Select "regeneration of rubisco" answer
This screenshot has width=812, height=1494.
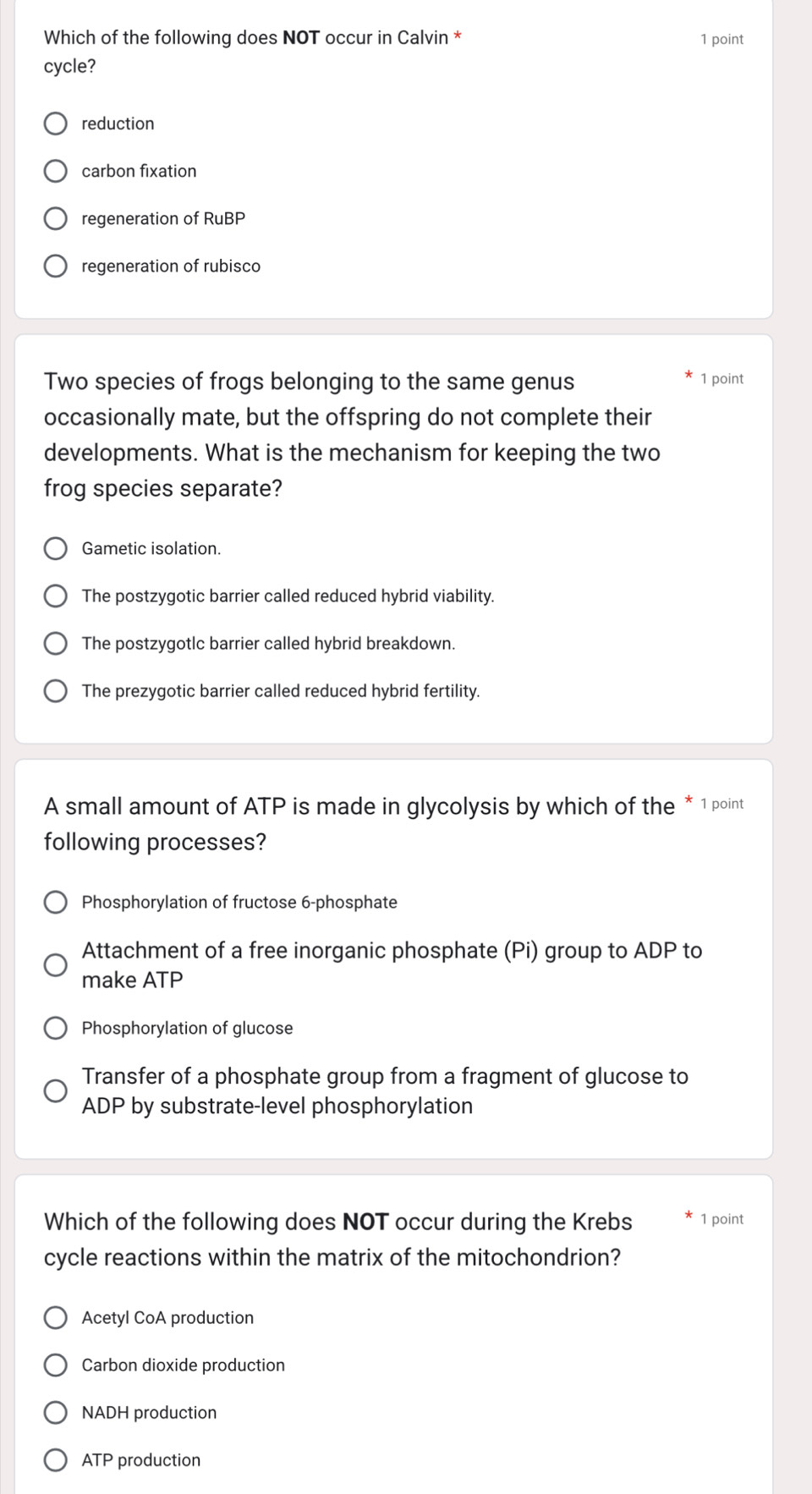56,266
